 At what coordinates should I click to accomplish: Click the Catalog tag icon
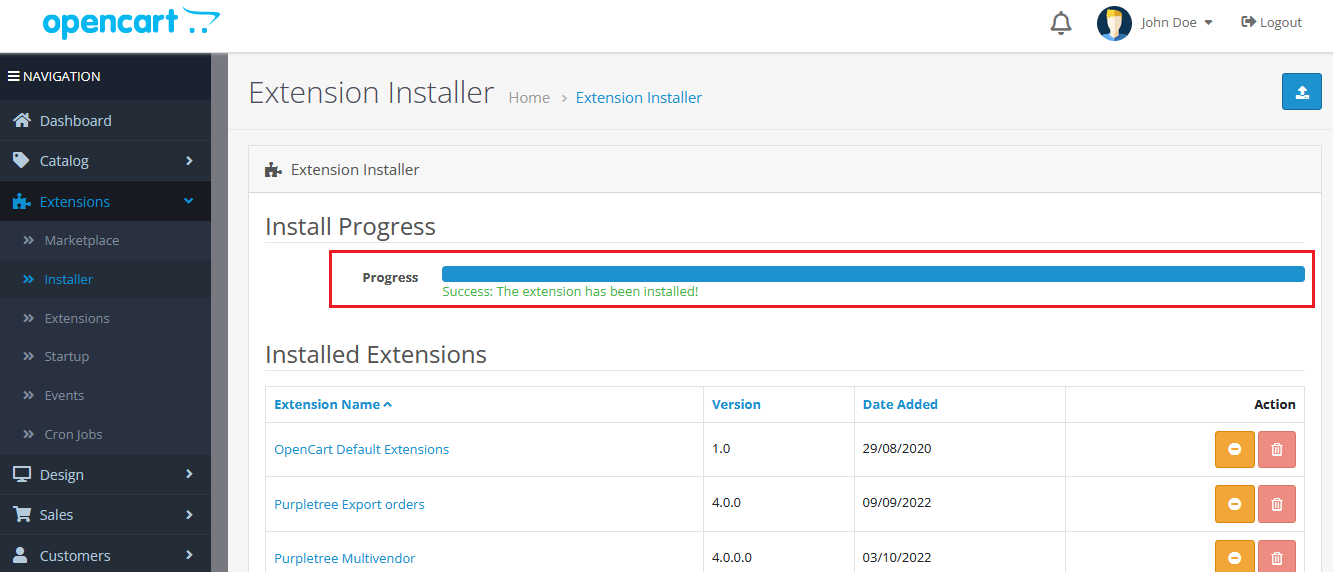tap(21, 160)
